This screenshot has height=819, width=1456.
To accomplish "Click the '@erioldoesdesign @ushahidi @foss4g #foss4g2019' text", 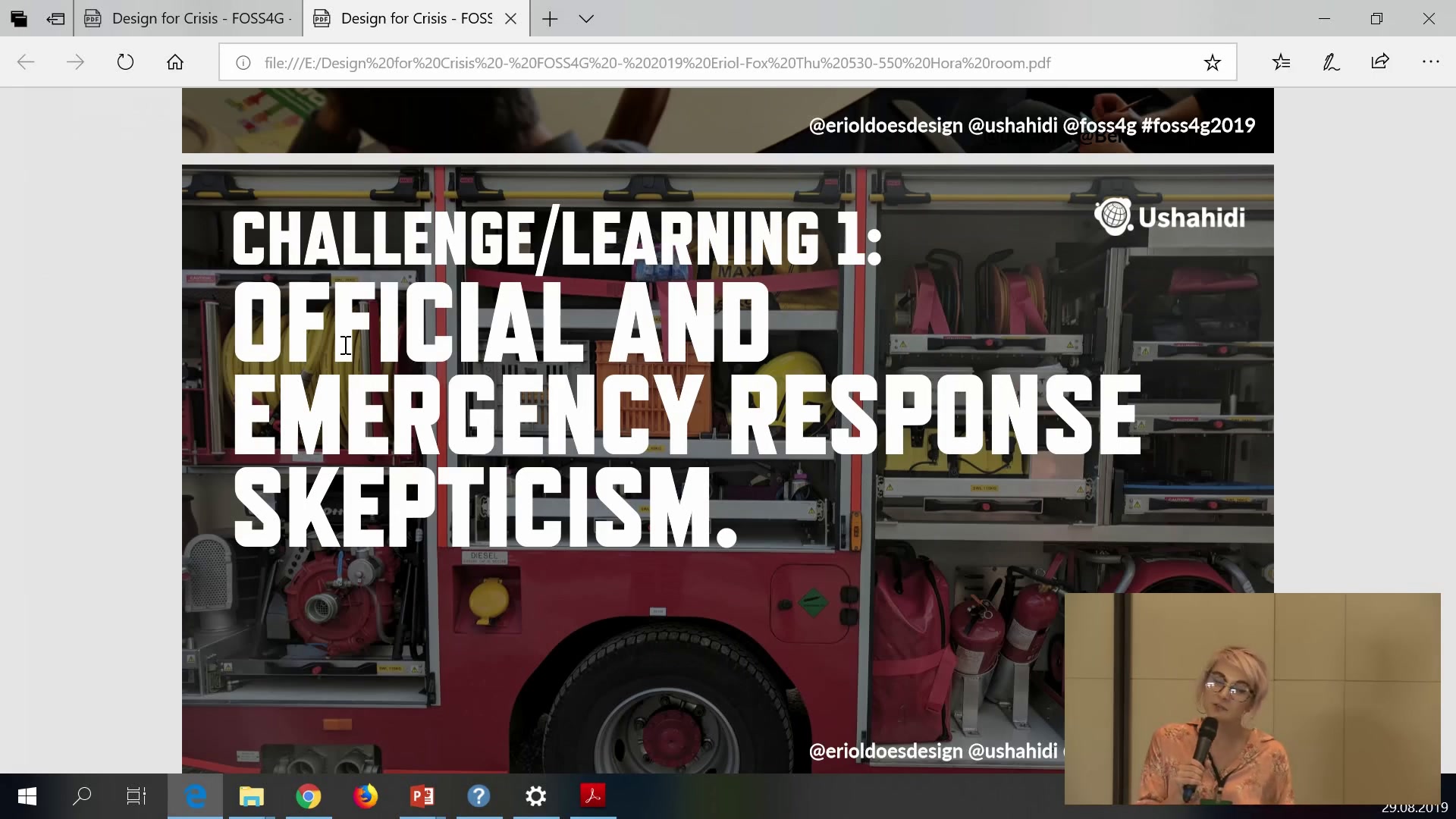I will pyautogui.click(x=1032, y=125).
